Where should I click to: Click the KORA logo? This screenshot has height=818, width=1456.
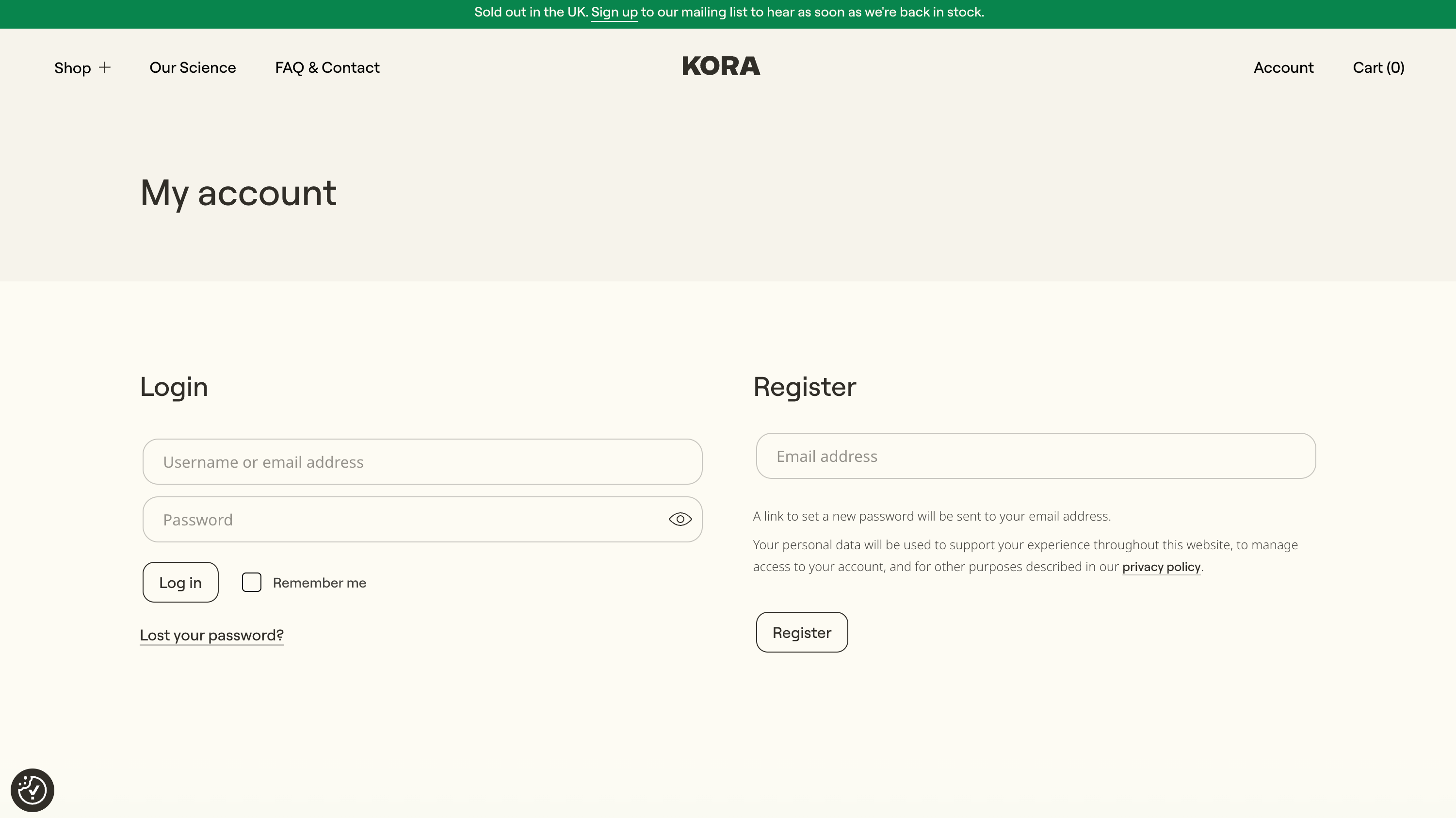pos(721,66)
